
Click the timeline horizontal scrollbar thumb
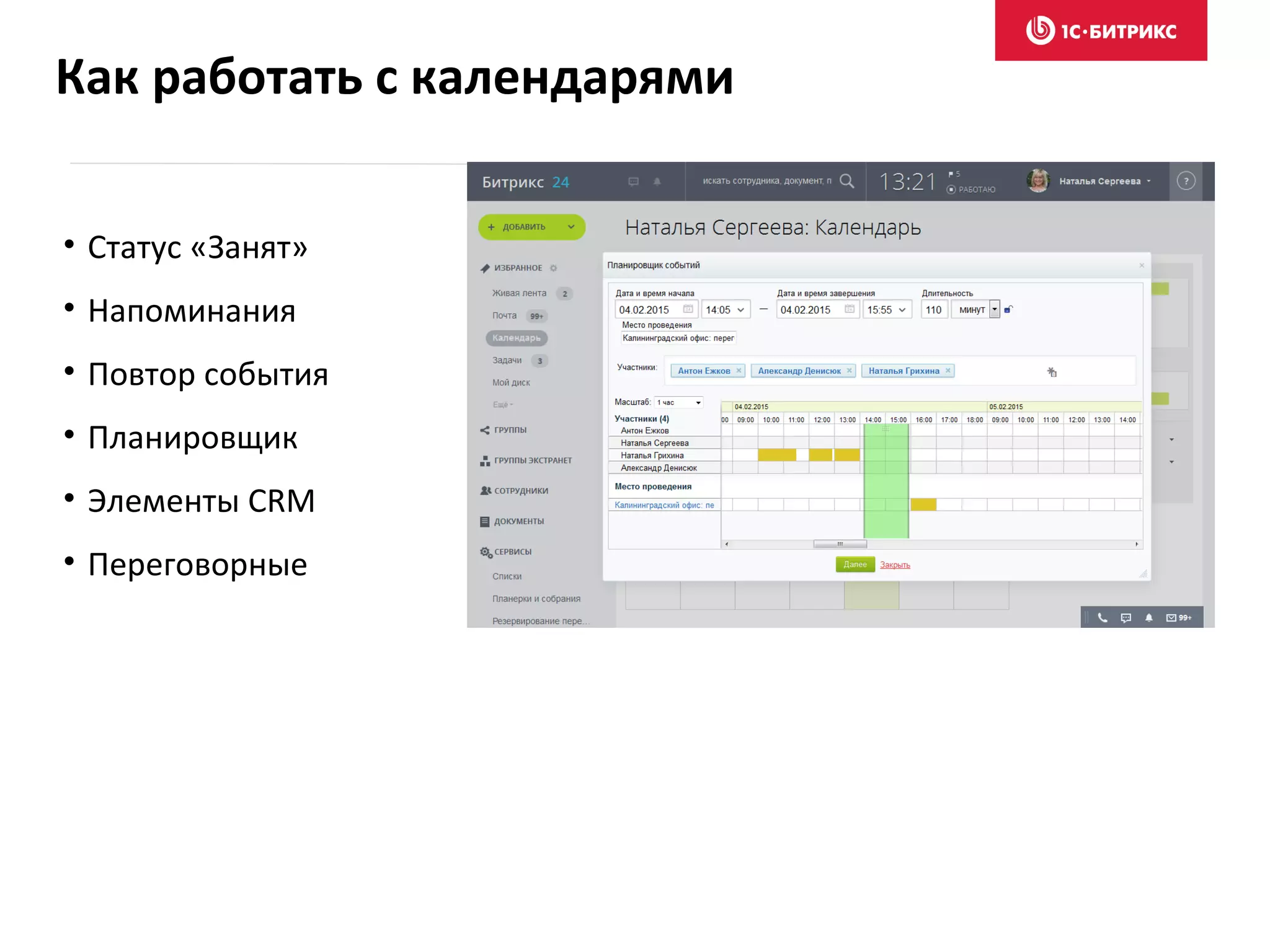tap(840, 544)
